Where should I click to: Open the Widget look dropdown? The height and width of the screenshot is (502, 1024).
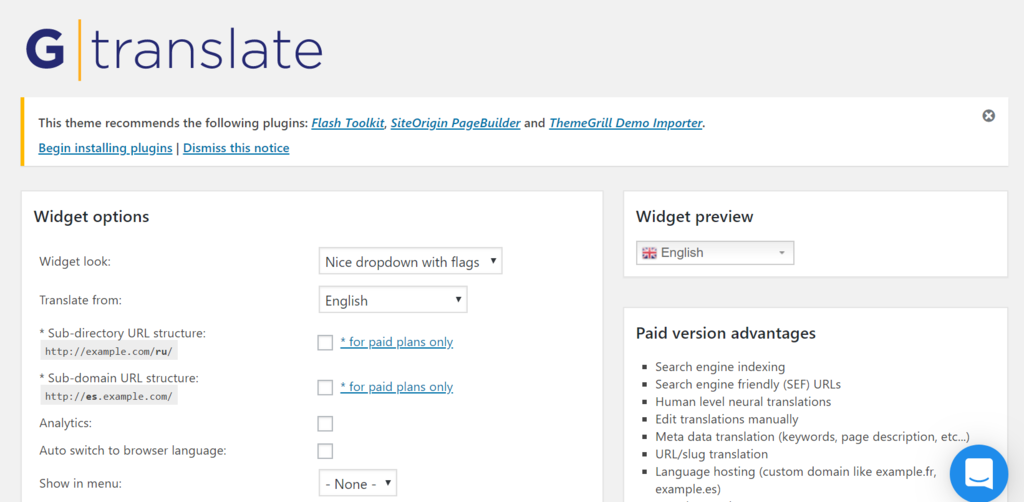[410, 262]
